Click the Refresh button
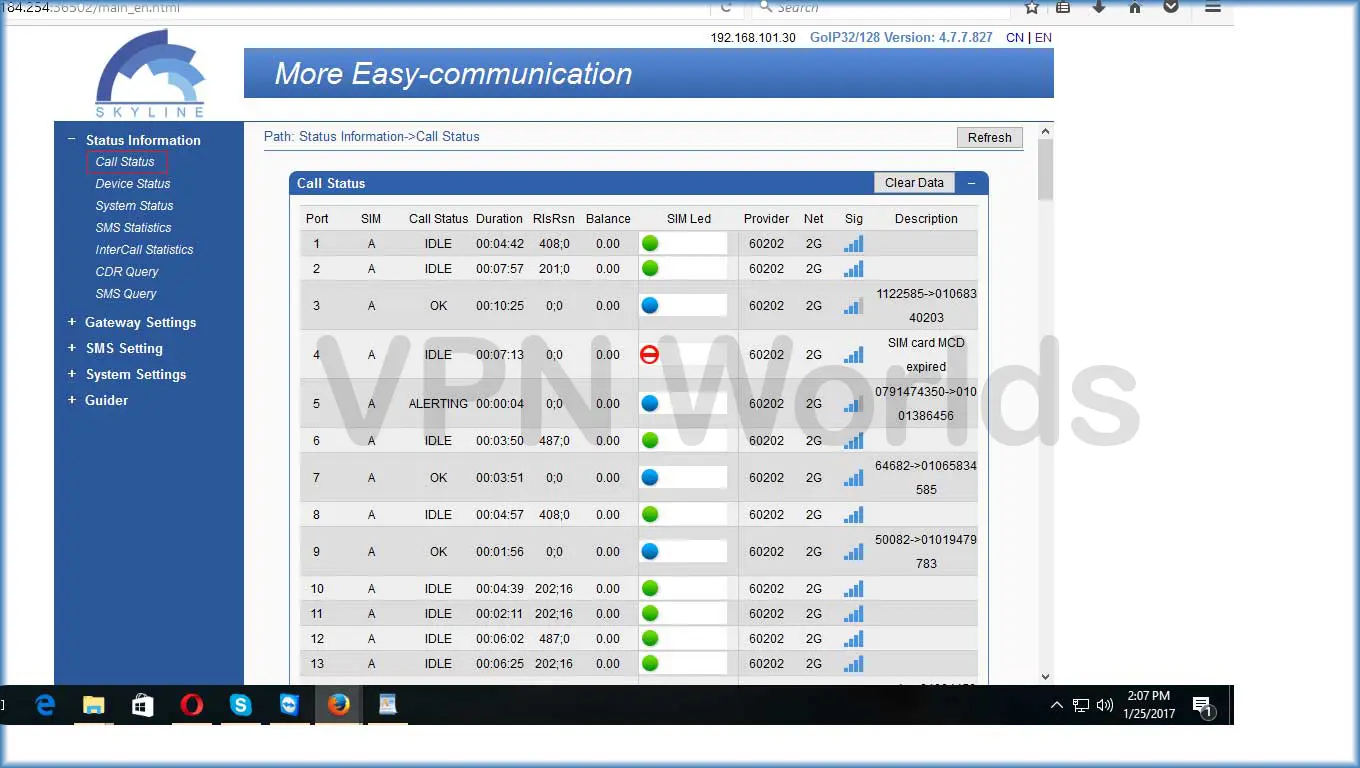The height and width of the screenshot is (768, 1360). (x=989, y=137)
